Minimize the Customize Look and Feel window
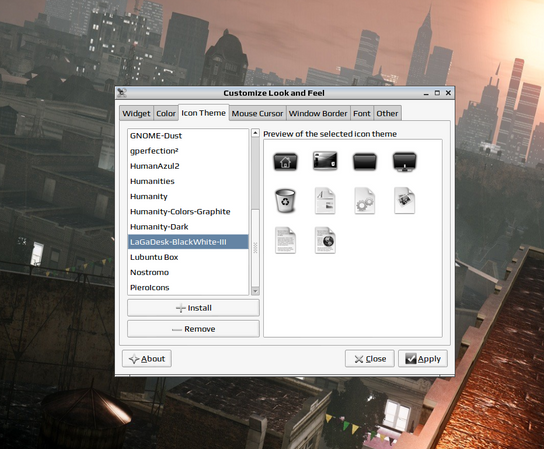 point(426,93)
